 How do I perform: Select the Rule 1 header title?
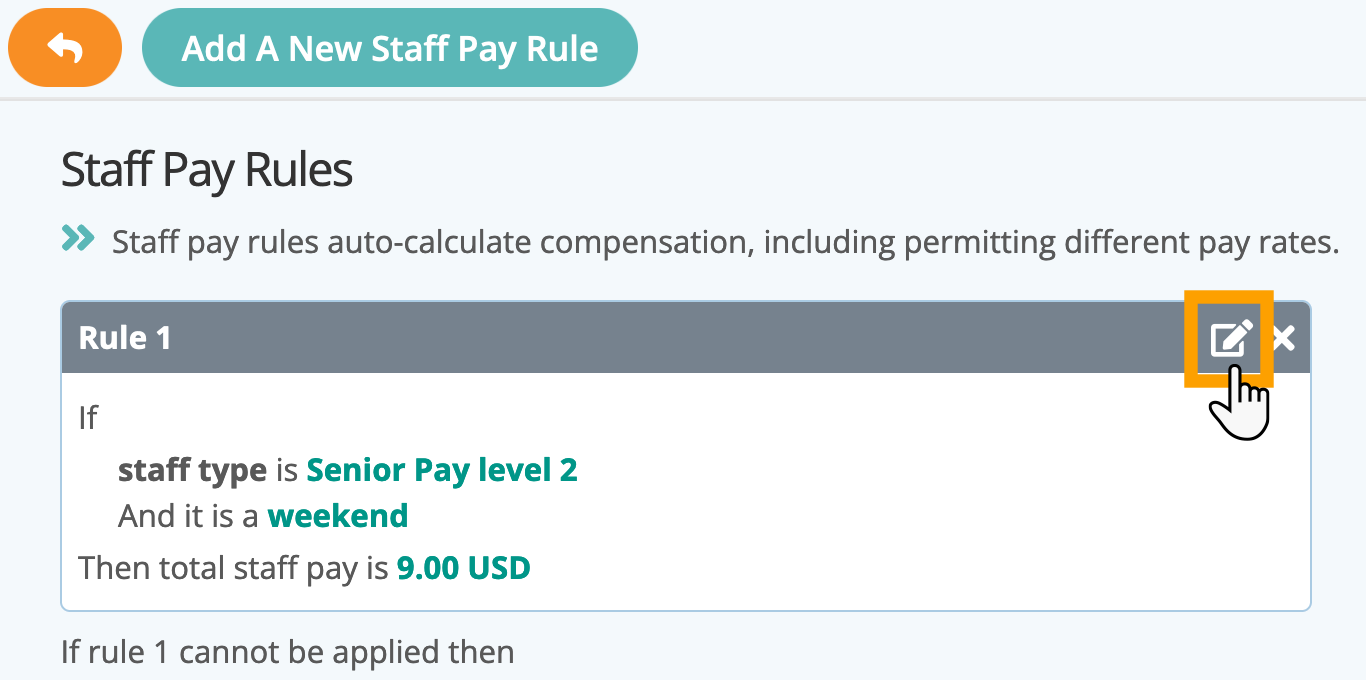(125, 338)
